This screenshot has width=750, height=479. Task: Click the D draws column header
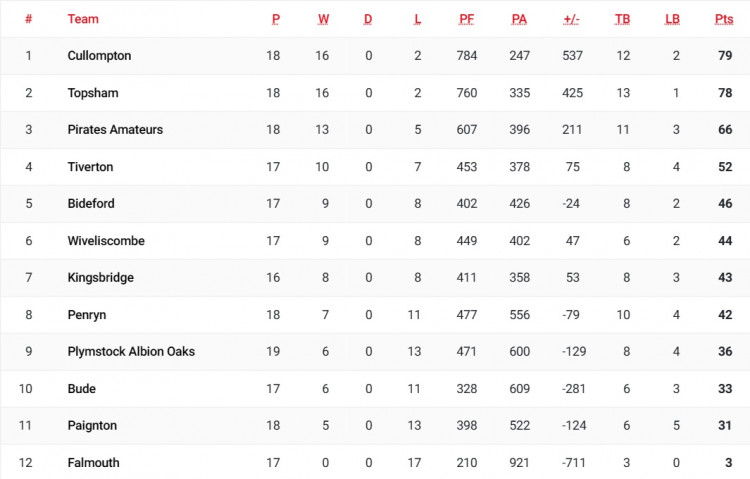(x=368, y=19)
